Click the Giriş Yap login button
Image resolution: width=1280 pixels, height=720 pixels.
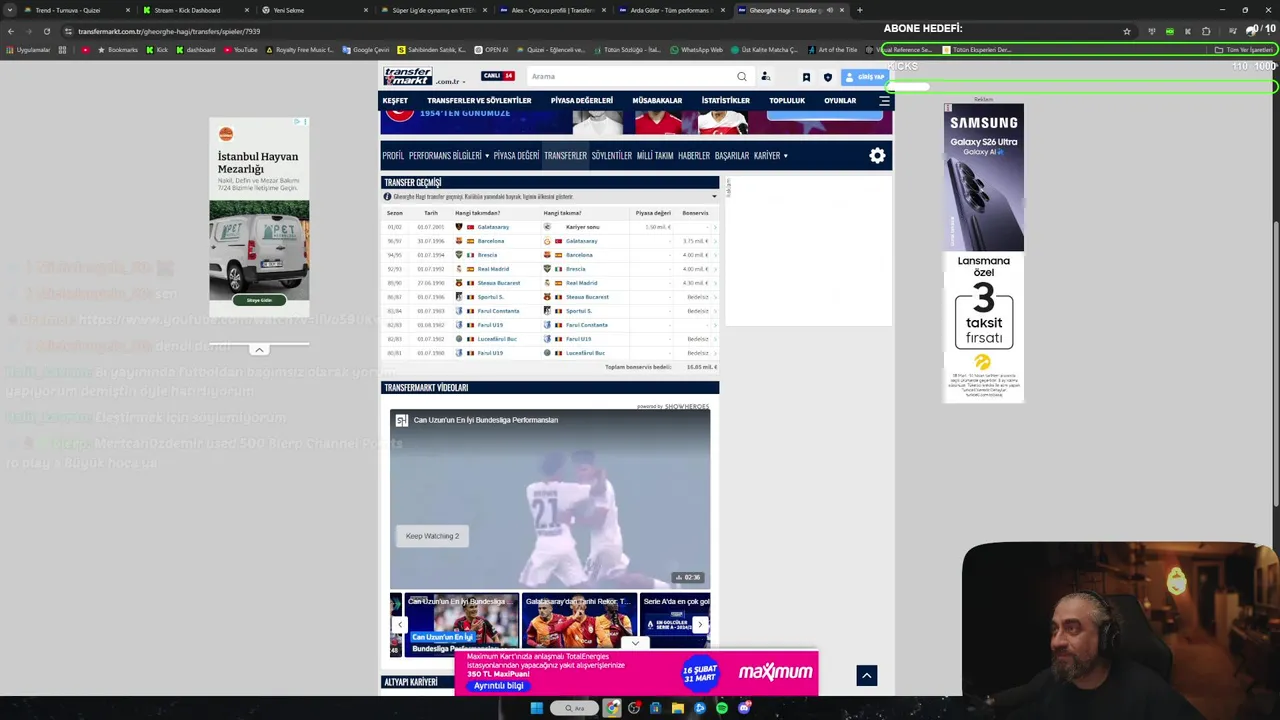(865, 77)
